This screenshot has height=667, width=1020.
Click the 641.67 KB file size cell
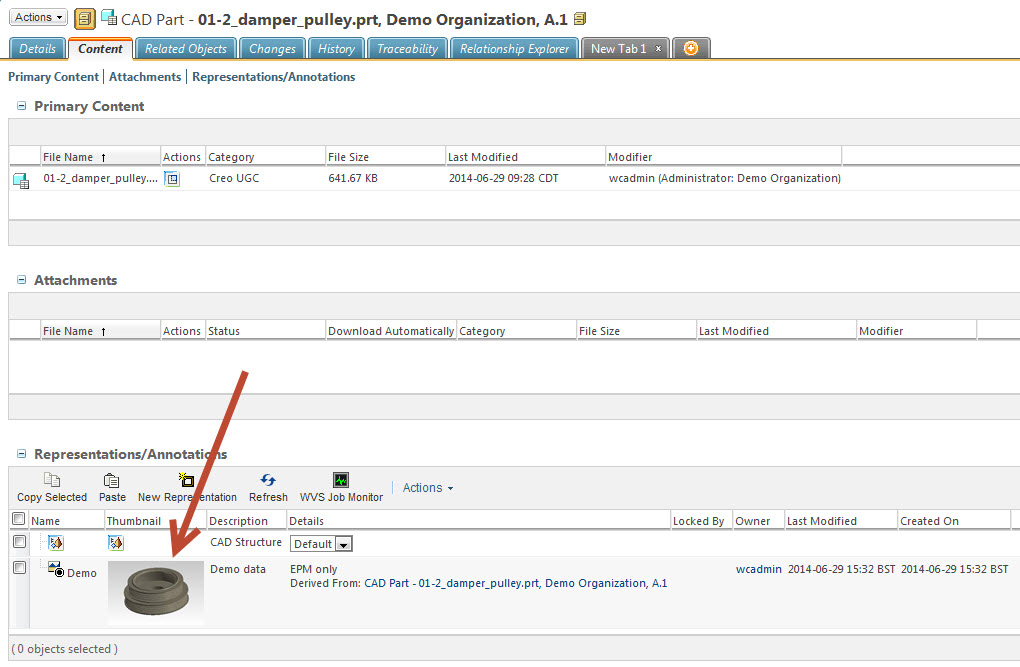point(353,178)
